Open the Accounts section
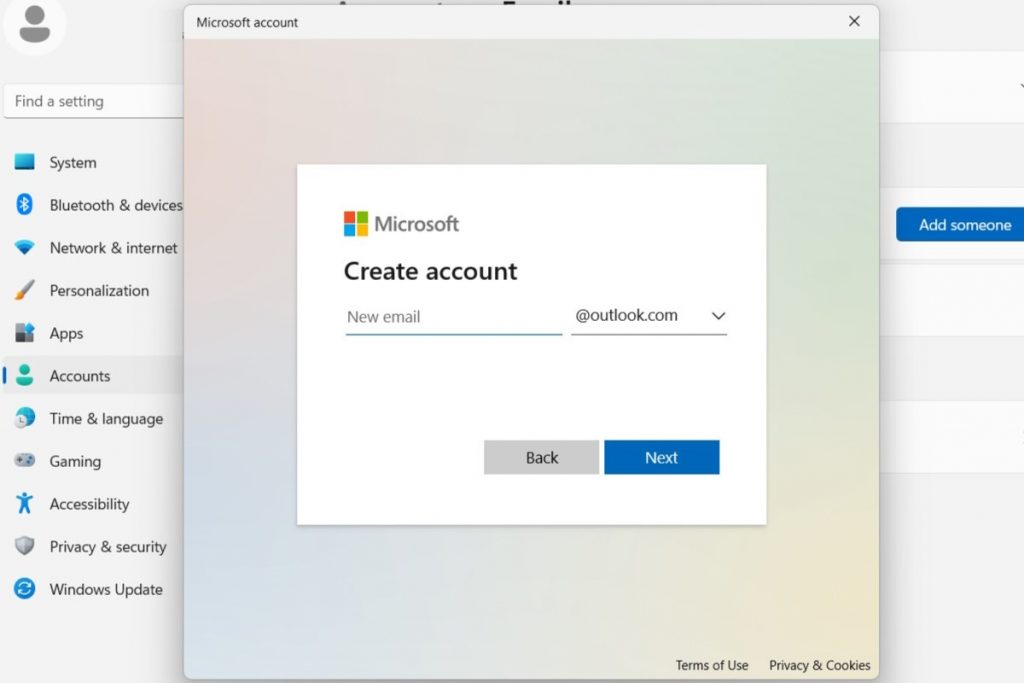 [25, 376]
